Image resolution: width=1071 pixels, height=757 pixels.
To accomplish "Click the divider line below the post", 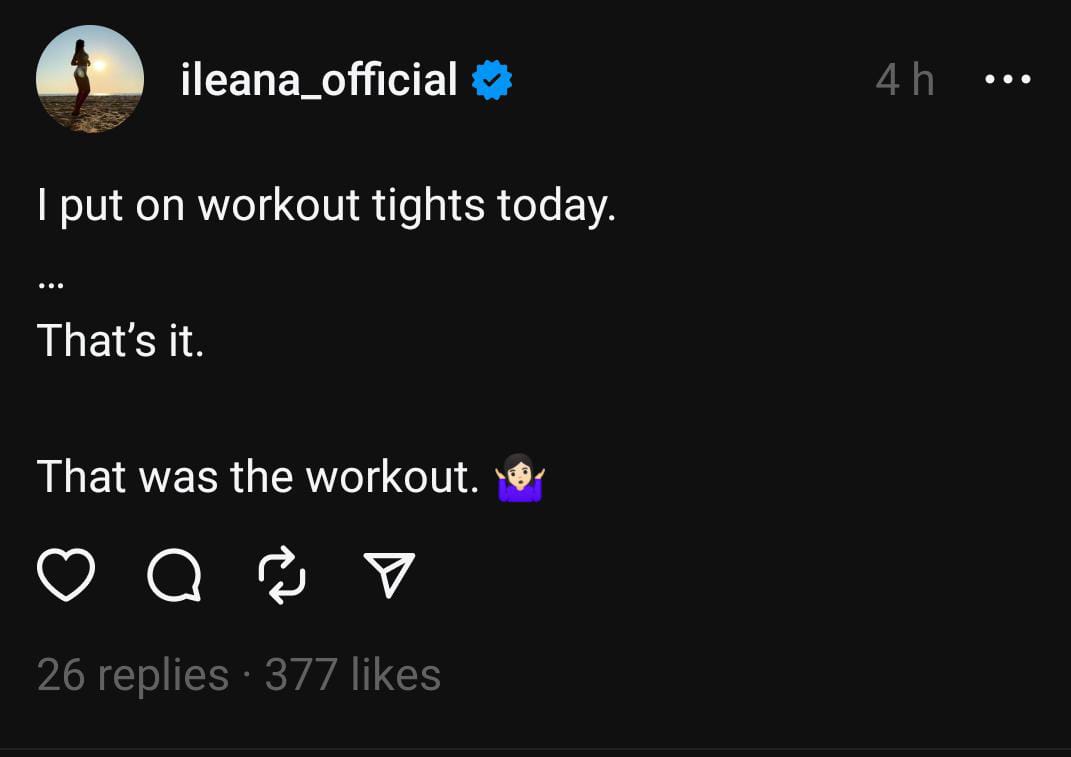I will click(535, 748).
